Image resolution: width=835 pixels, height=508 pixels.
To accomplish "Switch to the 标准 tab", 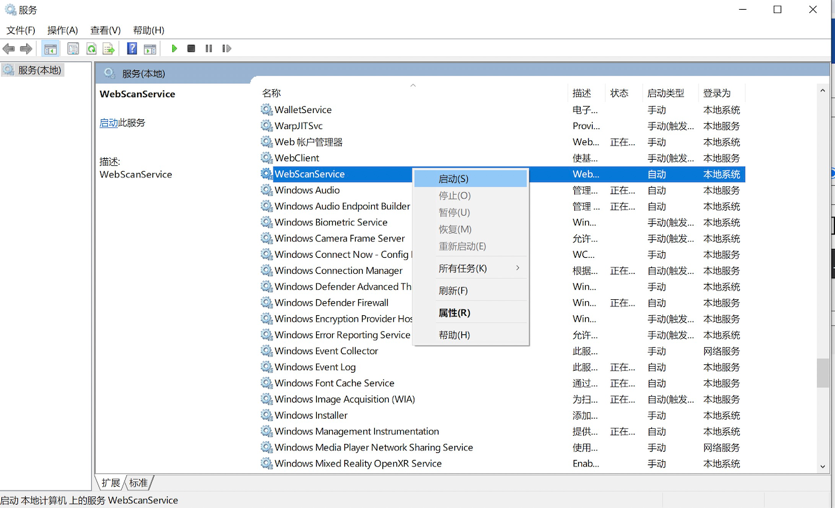I will tap(138, 483).
